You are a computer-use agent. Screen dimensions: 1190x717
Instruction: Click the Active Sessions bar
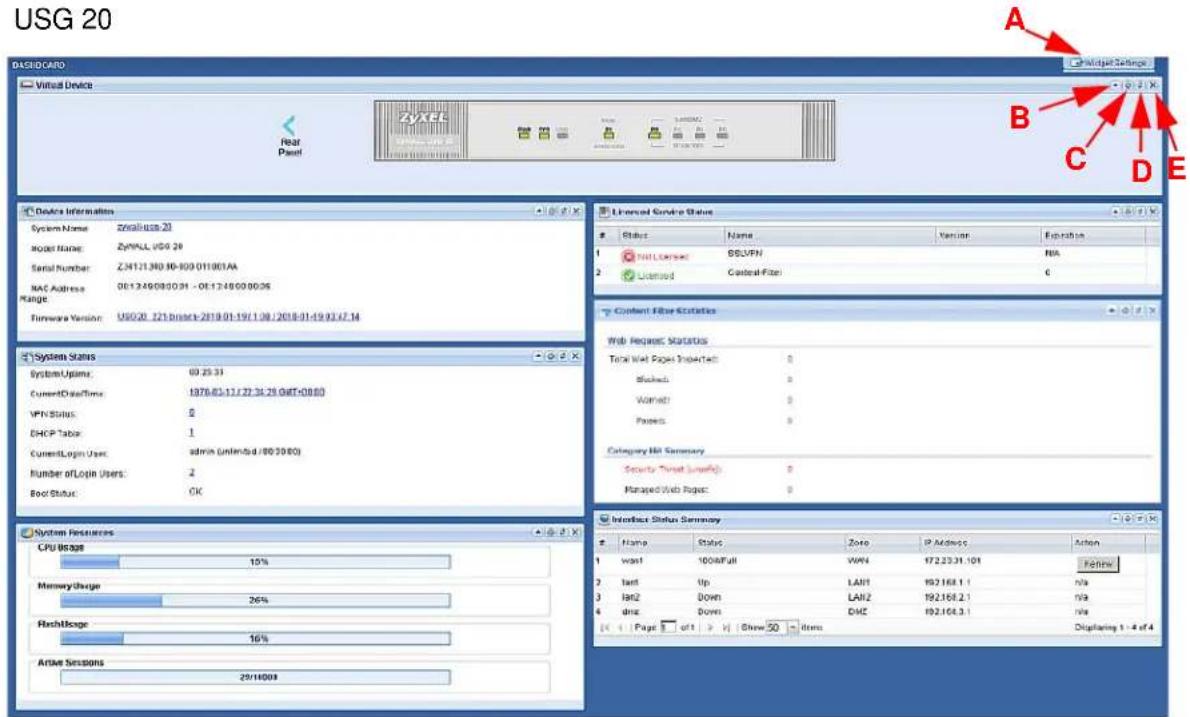click(256, 677)
